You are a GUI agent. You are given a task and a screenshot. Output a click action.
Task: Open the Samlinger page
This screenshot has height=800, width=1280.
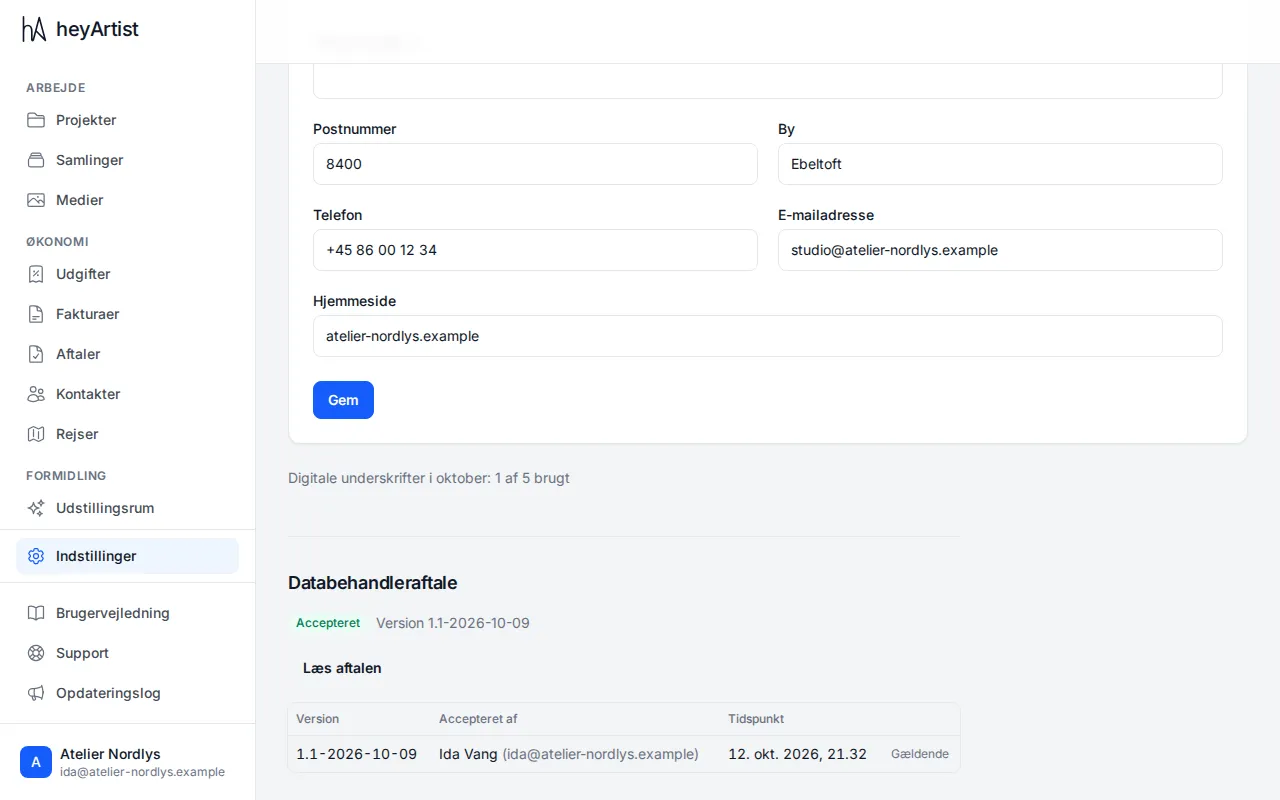click(x=127, y=160)
